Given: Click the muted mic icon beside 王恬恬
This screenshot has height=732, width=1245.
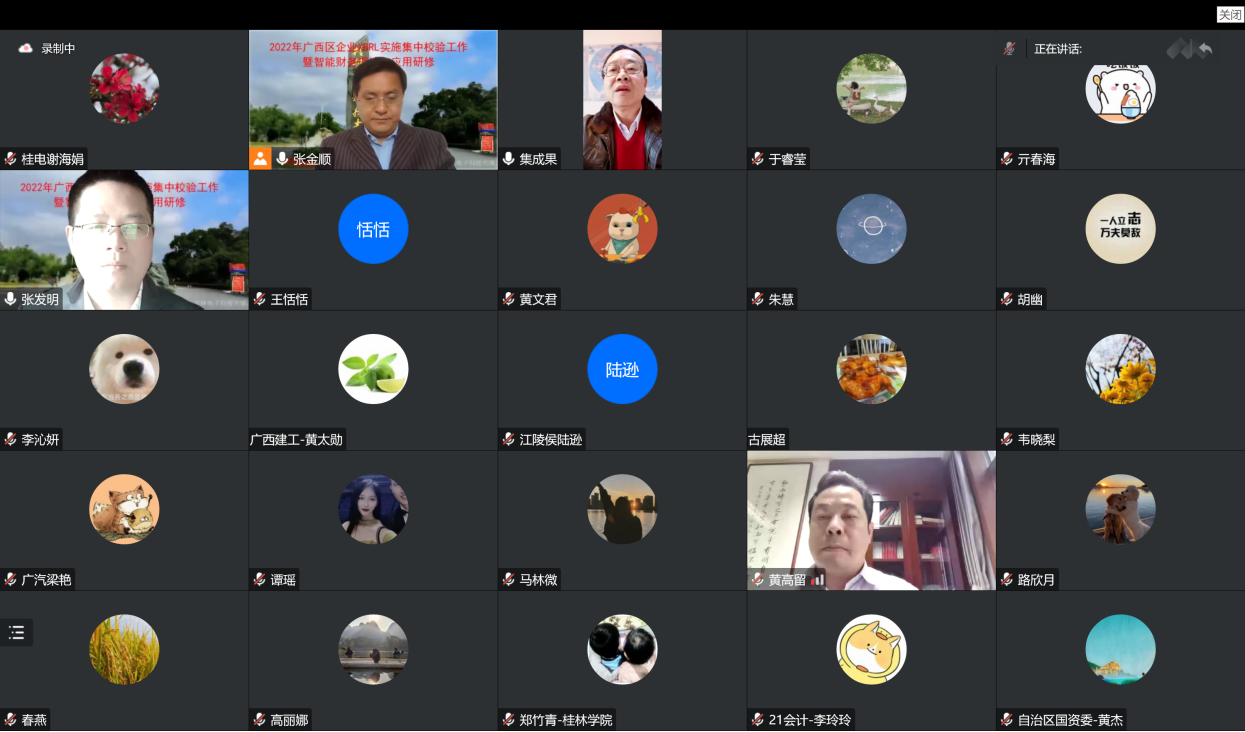Looking at the screenshot, I should point(260,299).
